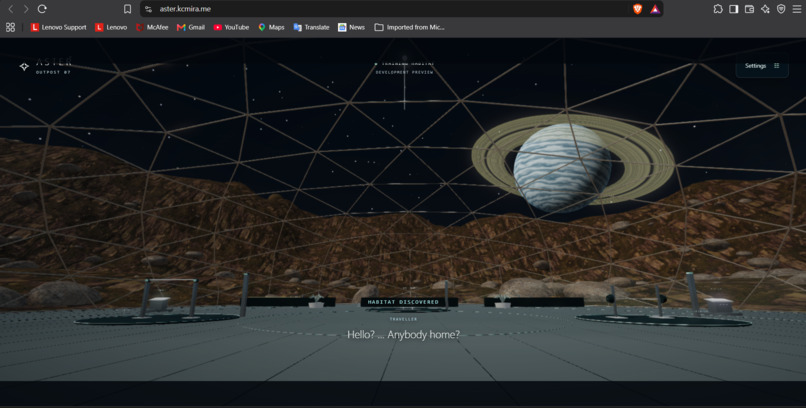Viewport: 806px width, 408px height.
Task: Go back to the previous page
Action: pos(11,9)
